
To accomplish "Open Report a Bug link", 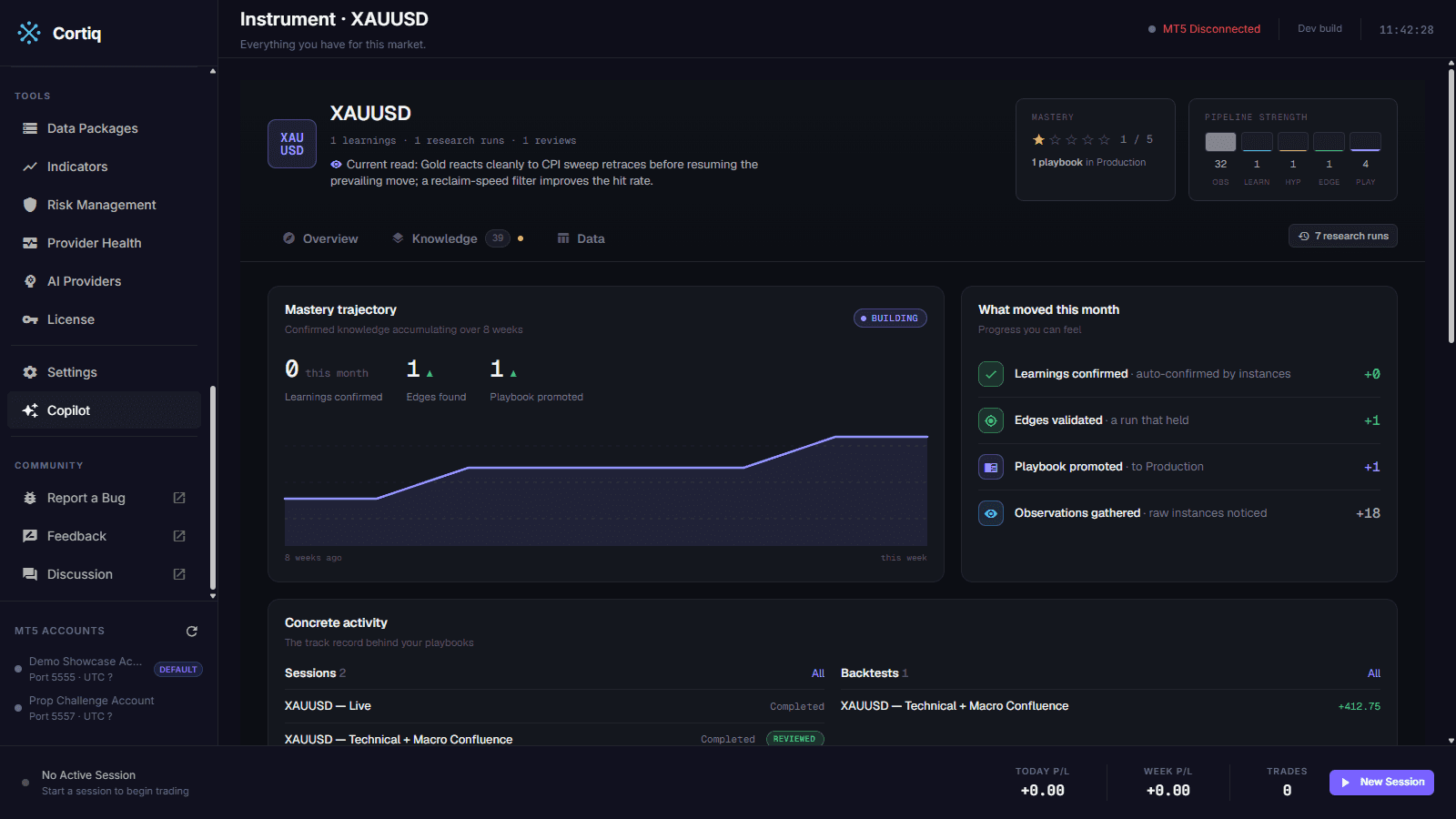I will (x=104, y=498).
